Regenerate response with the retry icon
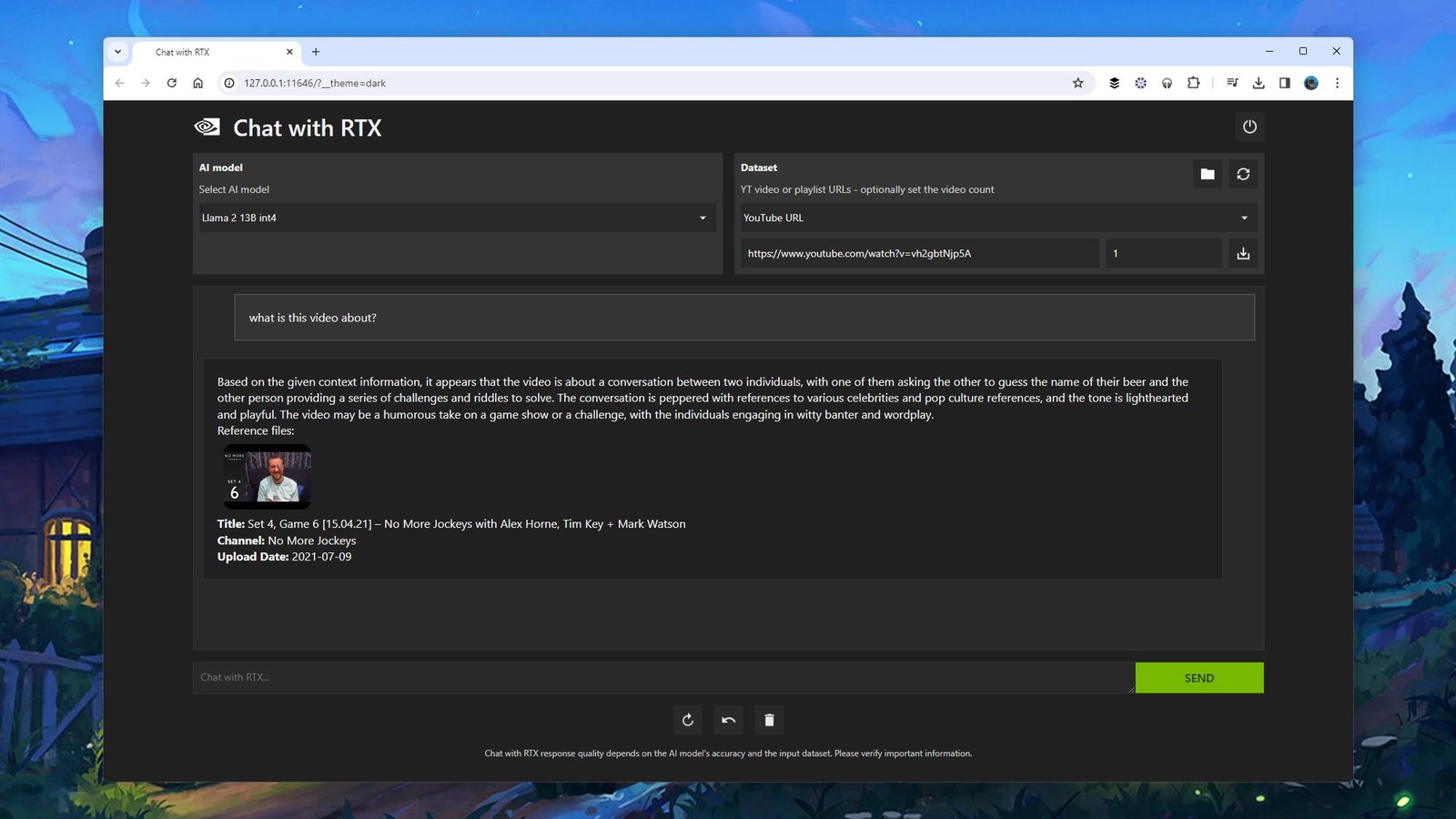The image size is (1456, 819). click(x=688, y=720)
